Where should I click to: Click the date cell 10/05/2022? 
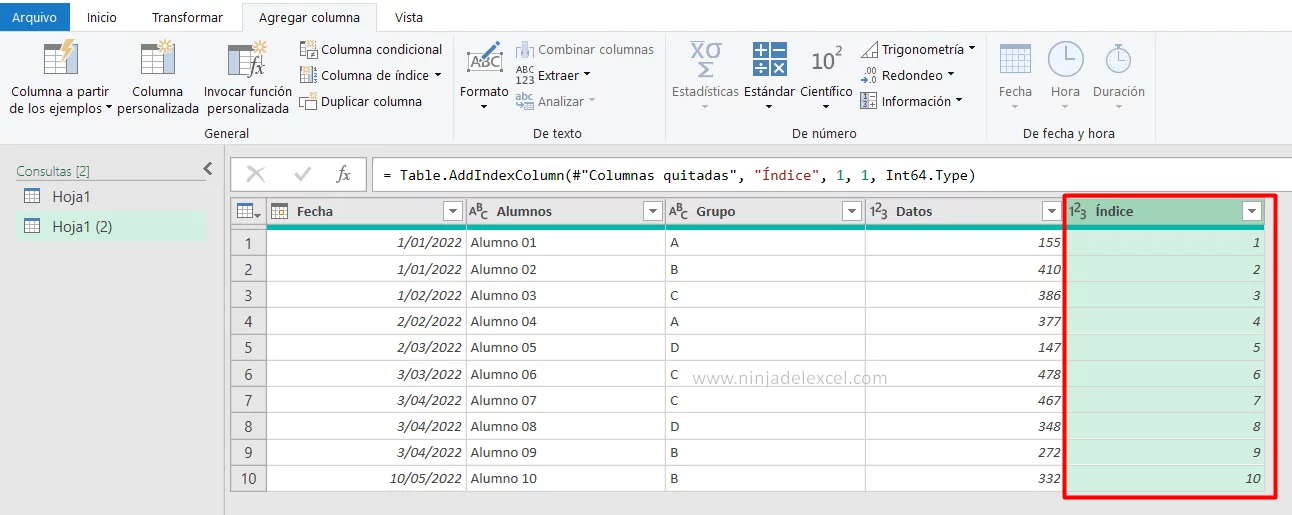point(366,478)
